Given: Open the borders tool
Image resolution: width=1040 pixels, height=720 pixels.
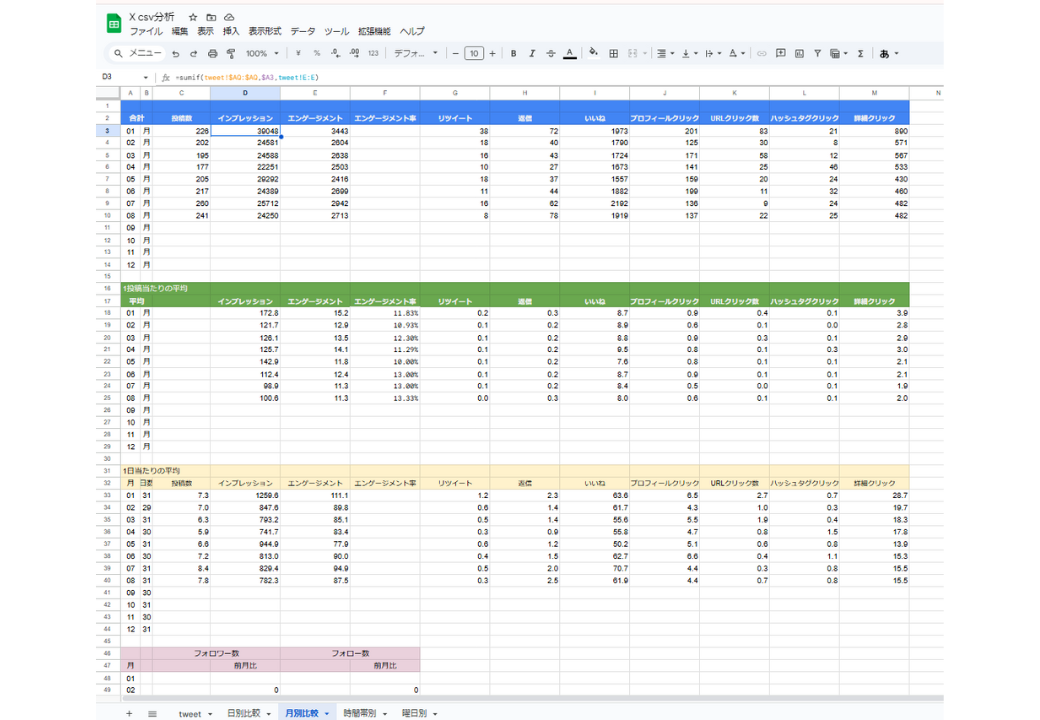Looking at the screenshot, I should pos(614,54).
